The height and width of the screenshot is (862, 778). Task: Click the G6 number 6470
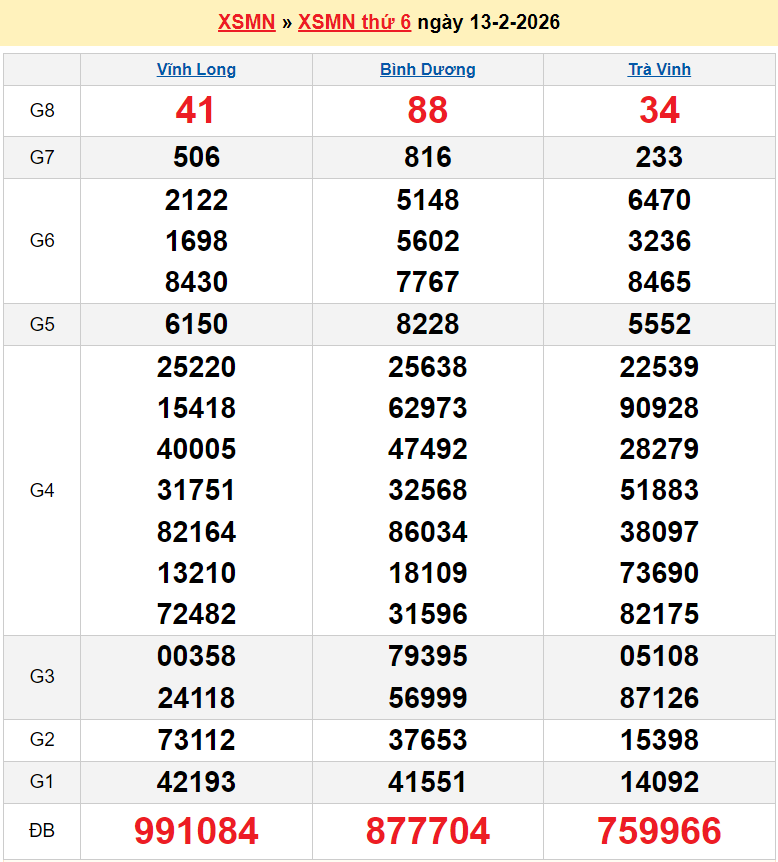[x=659, y=200]
